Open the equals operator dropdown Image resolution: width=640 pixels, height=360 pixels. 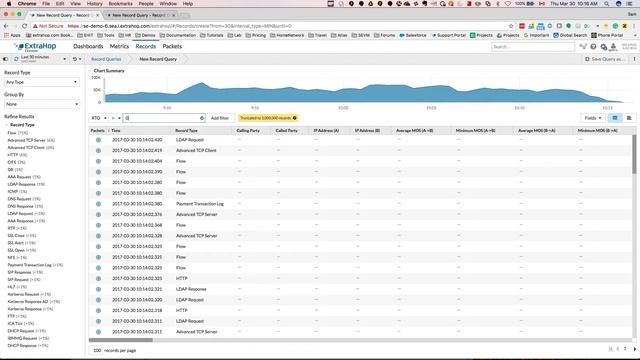point(116,118)
